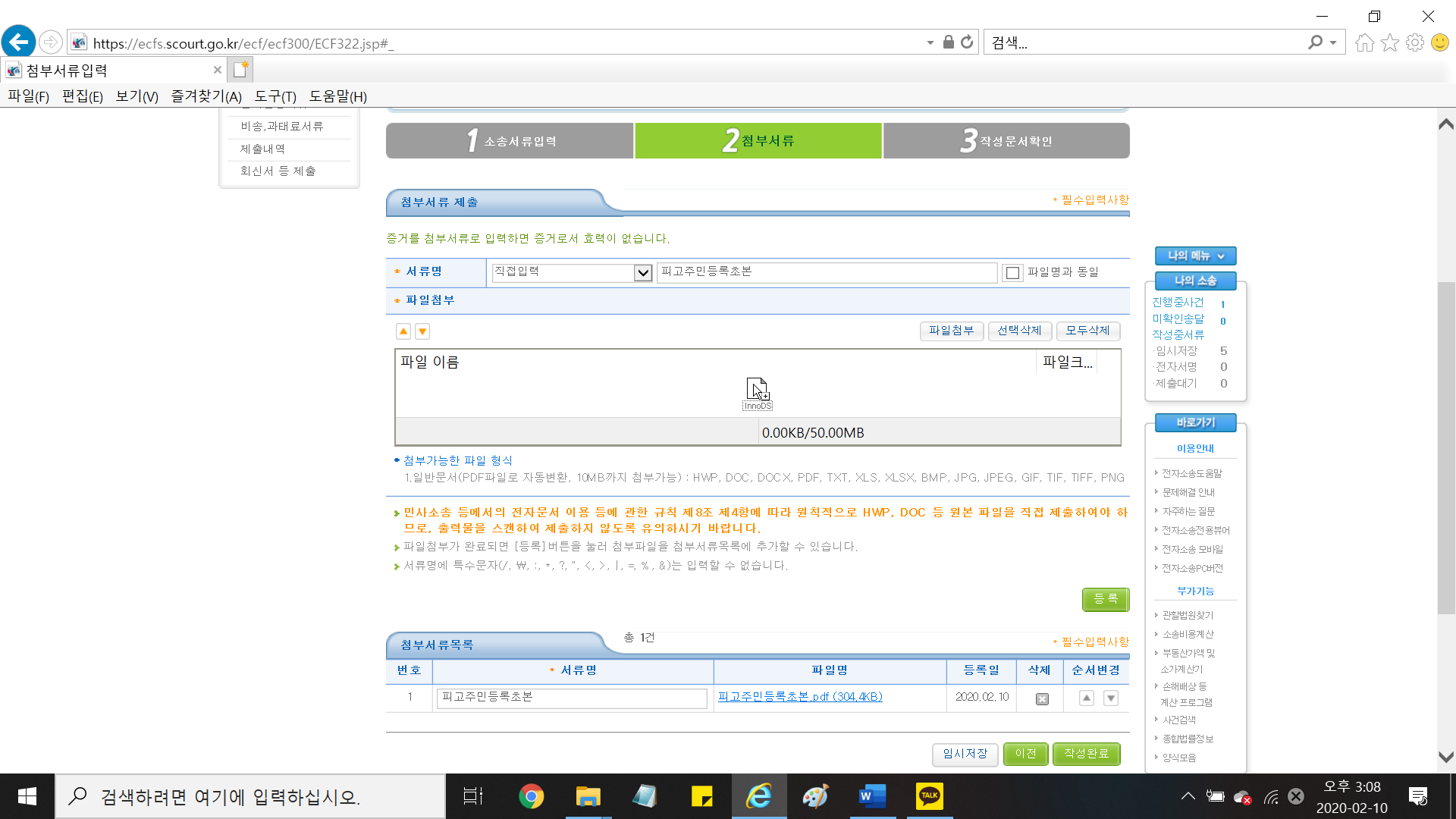Click the vertical page scrollbar thumb
Viewport: 1456px width, 819px height.
coord(1445,447)
